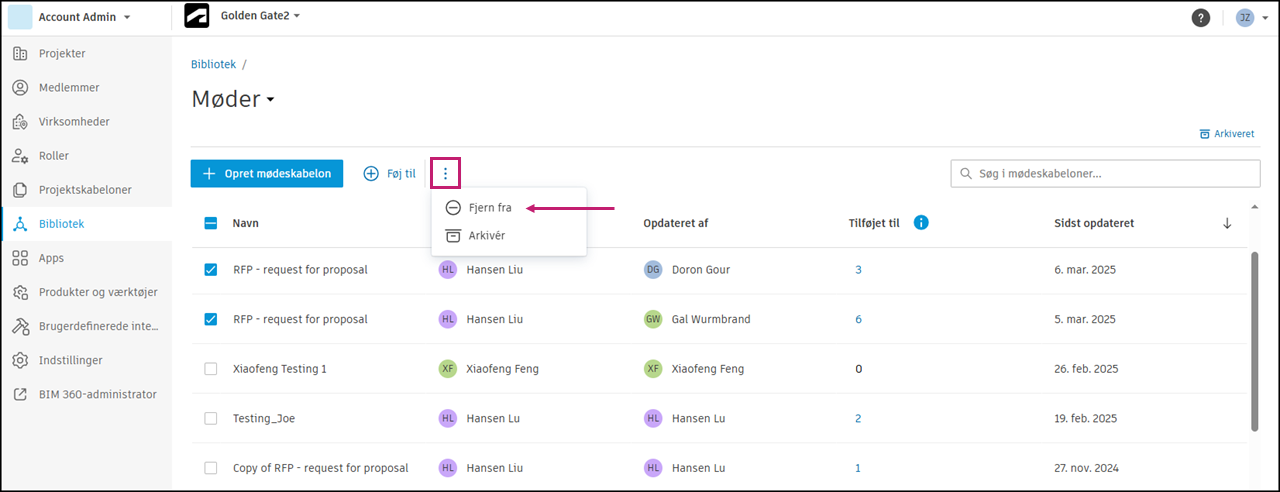Check the Xiaofeng Testing 1 checkbox
Screen dimensions: 1280x492
click(x=211, y=369)
